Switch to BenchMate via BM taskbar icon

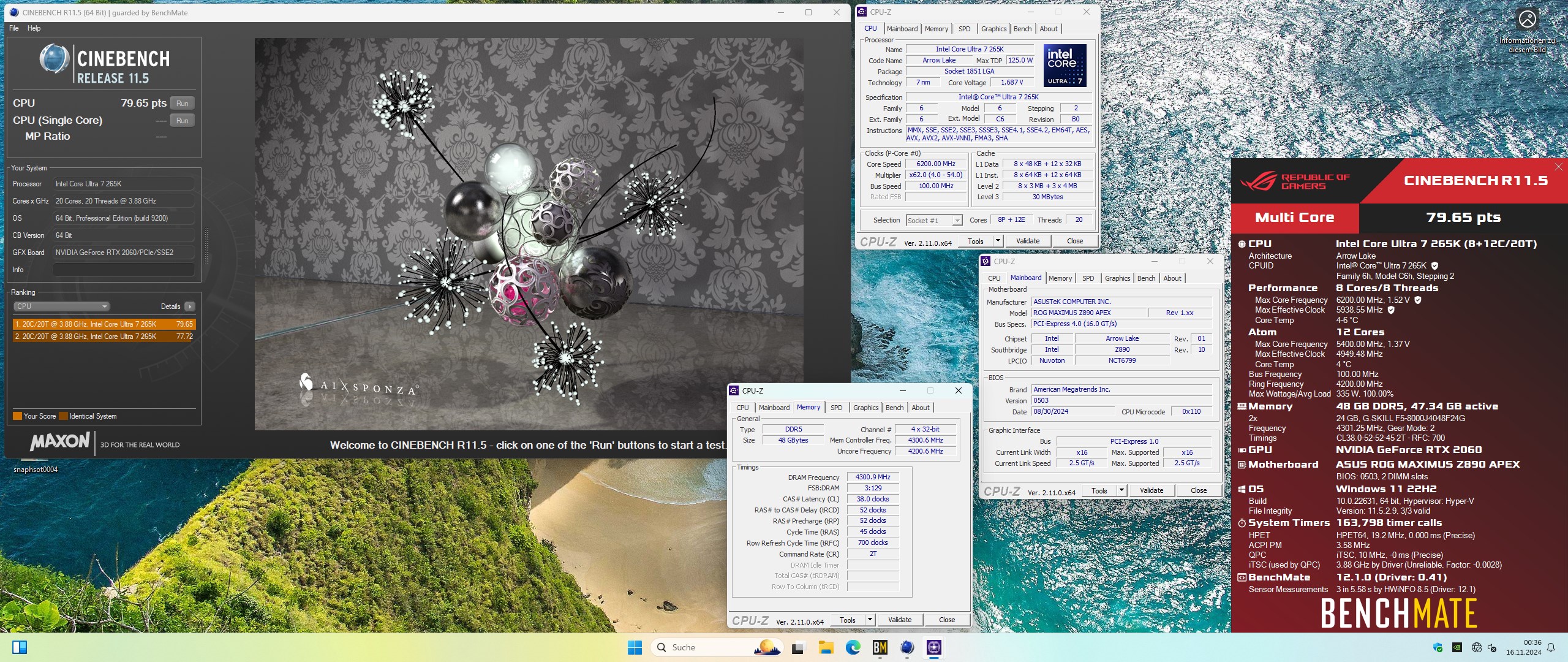[880, 647]
